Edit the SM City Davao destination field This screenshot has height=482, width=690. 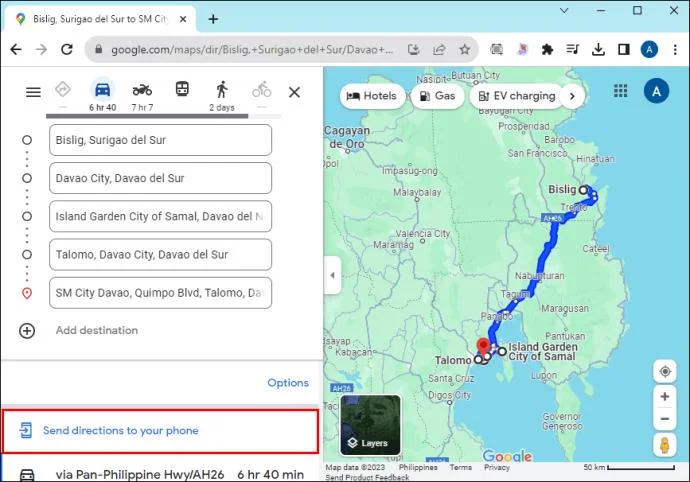click(161, 293)
